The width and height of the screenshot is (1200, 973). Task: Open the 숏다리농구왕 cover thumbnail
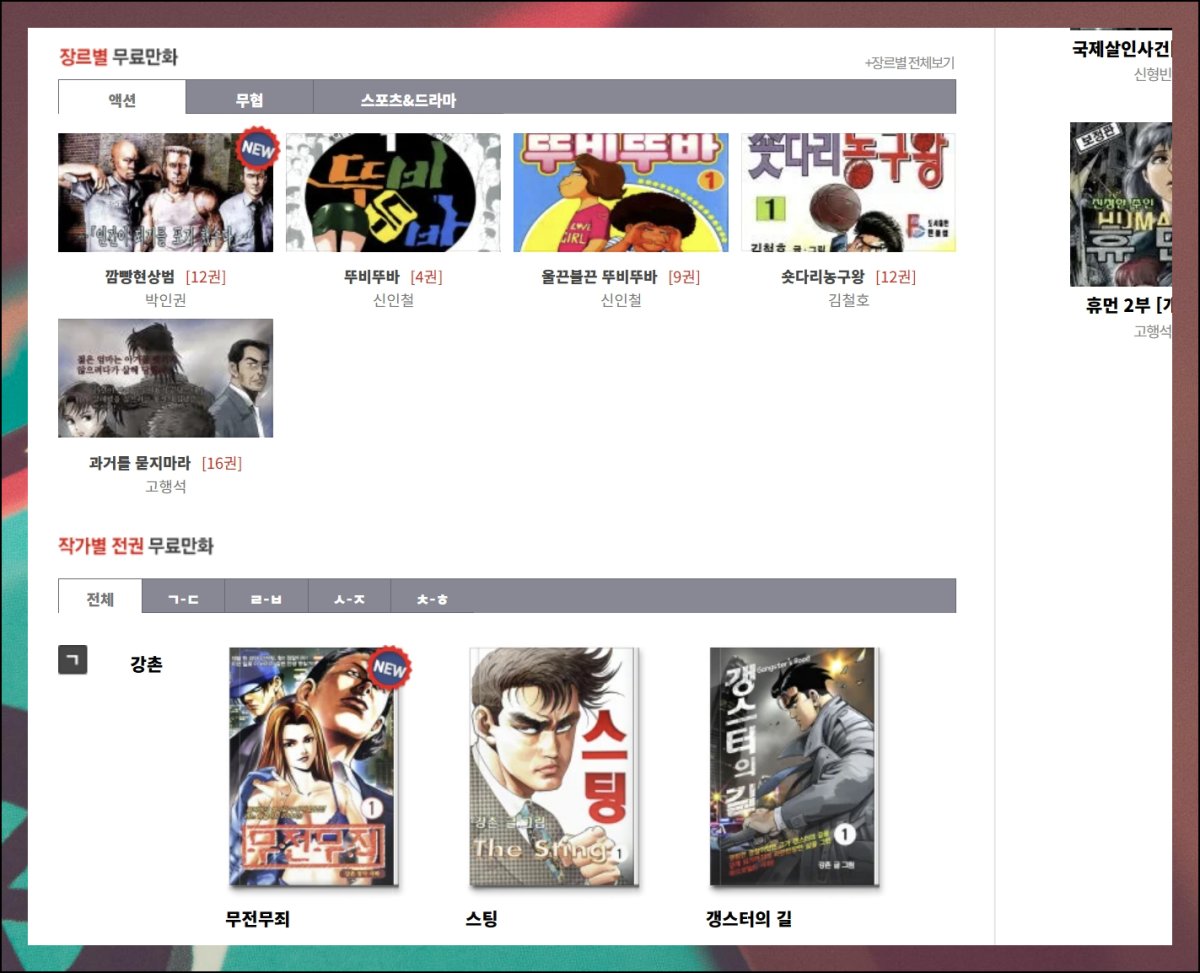click(849, 193)
